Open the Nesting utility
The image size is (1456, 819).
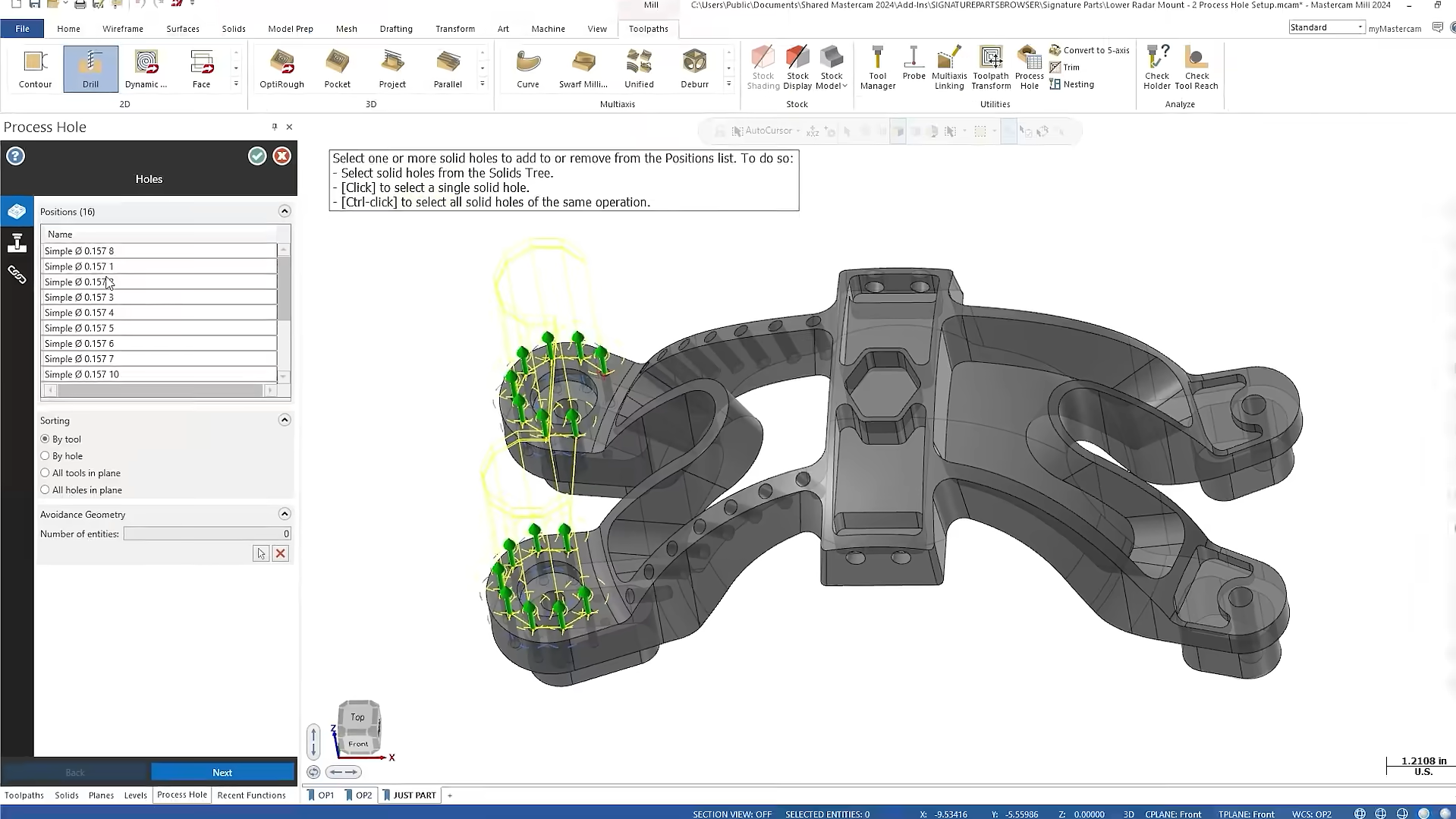[x=1071, y=84]
